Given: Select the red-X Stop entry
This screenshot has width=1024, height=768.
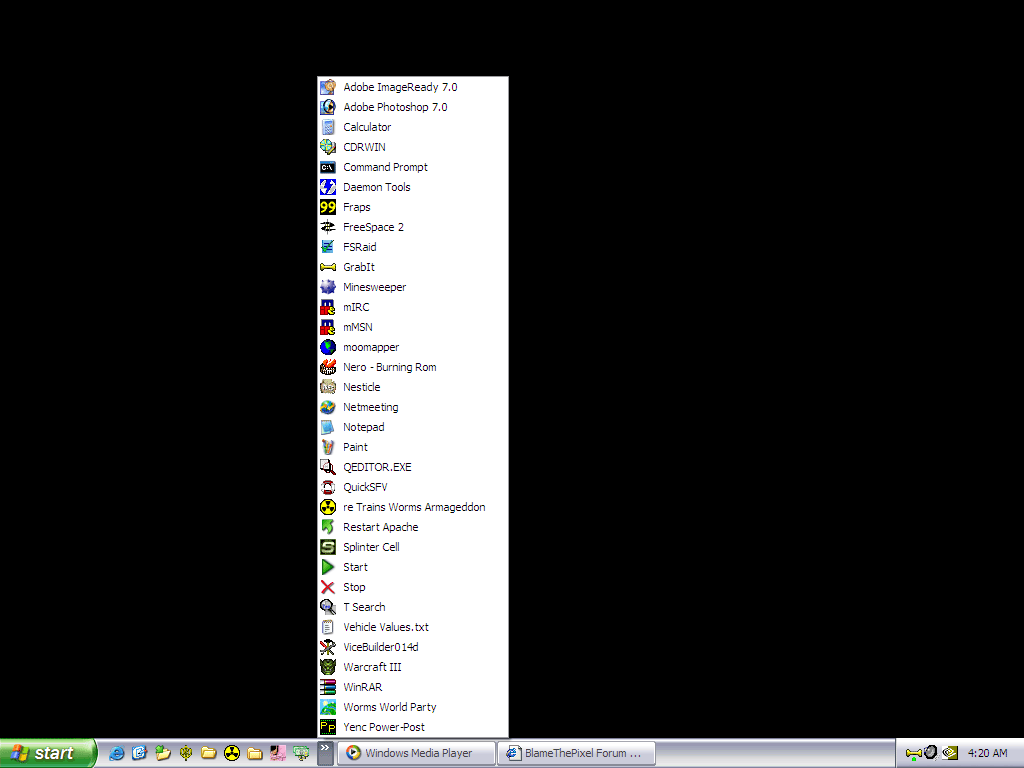Looking at the screenshot, I should click(413, 587).
